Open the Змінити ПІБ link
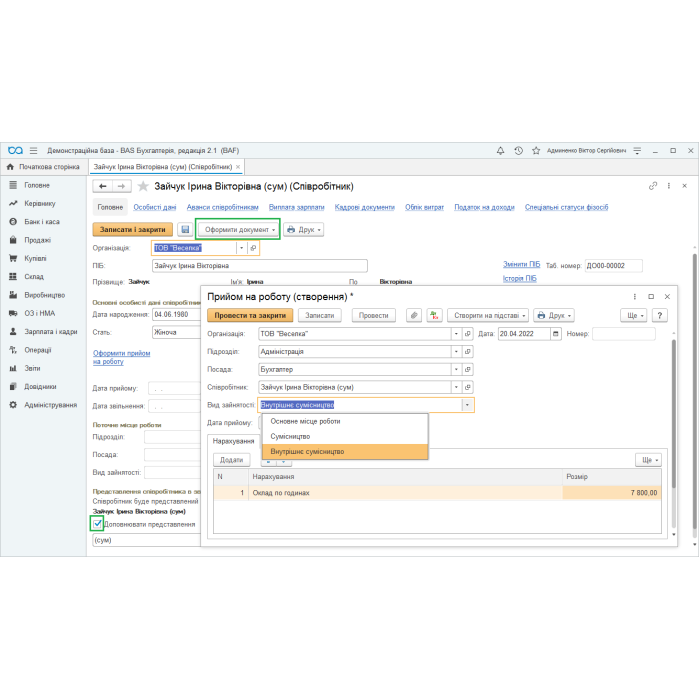The width and height of the screenshot is (700, 700). 521,265
